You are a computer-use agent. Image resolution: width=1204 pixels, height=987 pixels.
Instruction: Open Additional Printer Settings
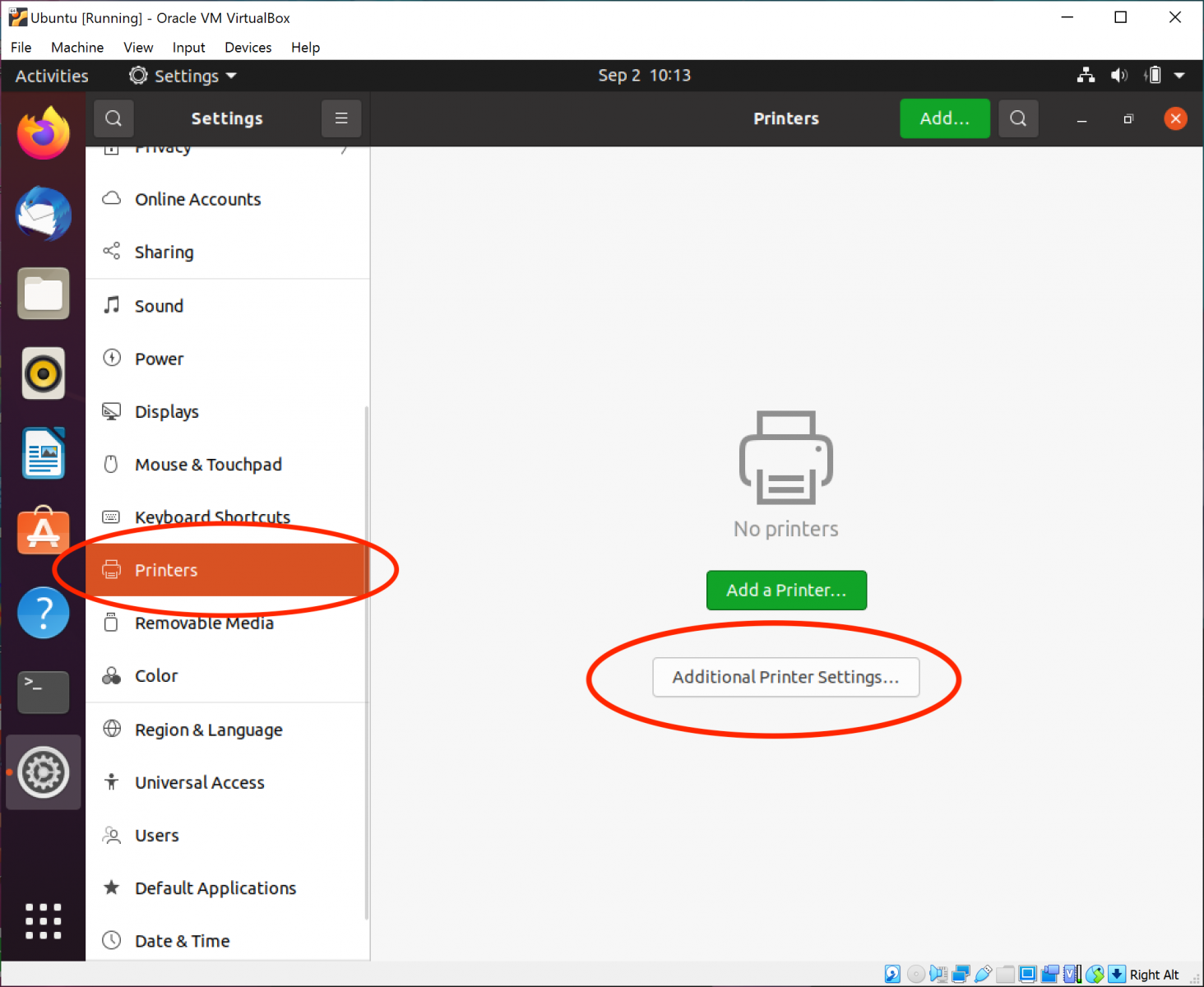pyautogui.click(x=786, y=677)
